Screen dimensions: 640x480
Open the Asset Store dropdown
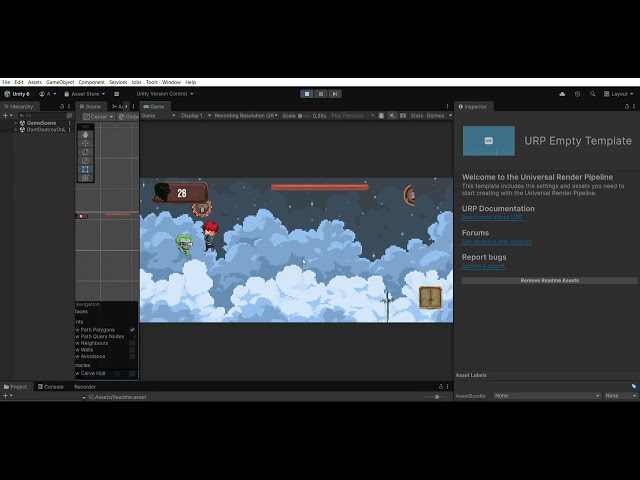click(x=84, y=94)
